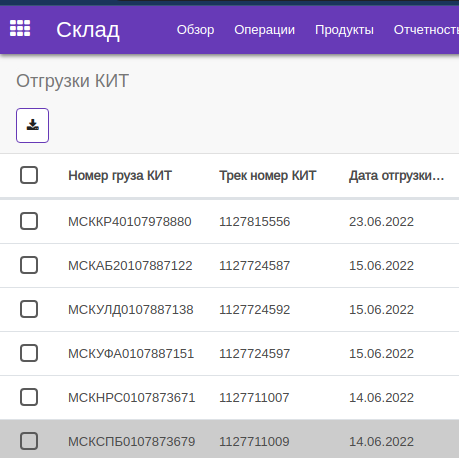Tick the checkbox for МСКУФА0107887151

[29, 353]
